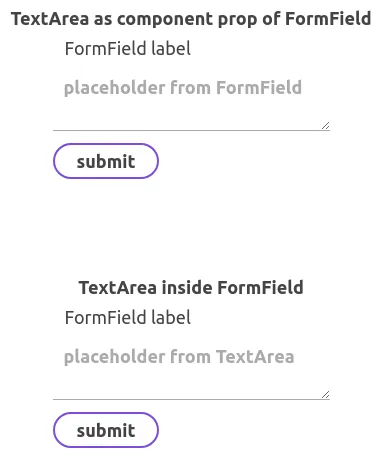Screen dimensions: 381x458
Task: Click the bottom underline of the second textarea
Action: click(191, 399)
